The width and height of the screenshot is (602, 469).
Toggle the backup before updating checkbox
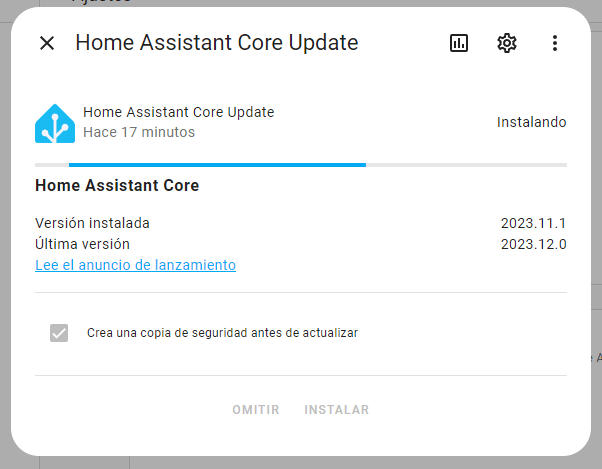coord(59,333)
